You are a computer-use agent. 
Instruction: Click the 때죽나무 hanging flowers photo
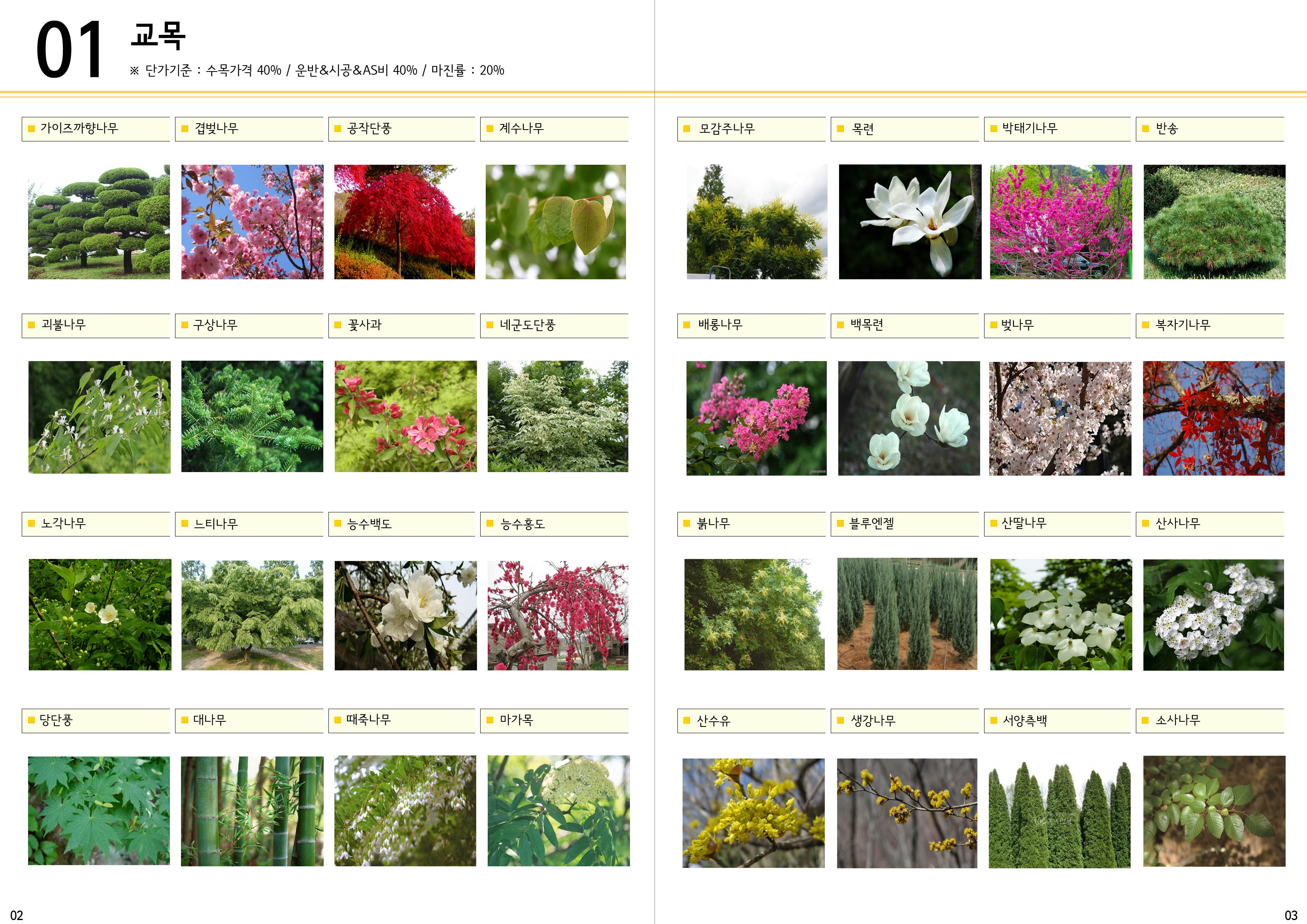[405, 811]
